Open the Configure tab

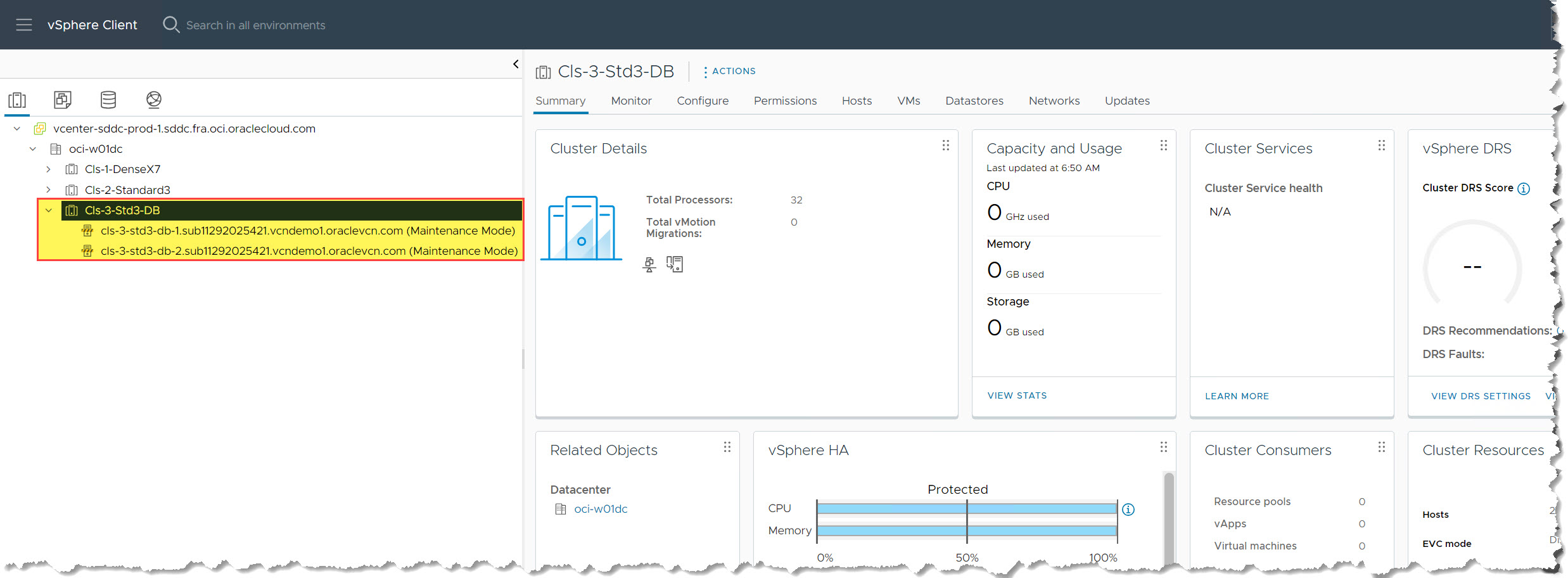(x=703, y=101)
